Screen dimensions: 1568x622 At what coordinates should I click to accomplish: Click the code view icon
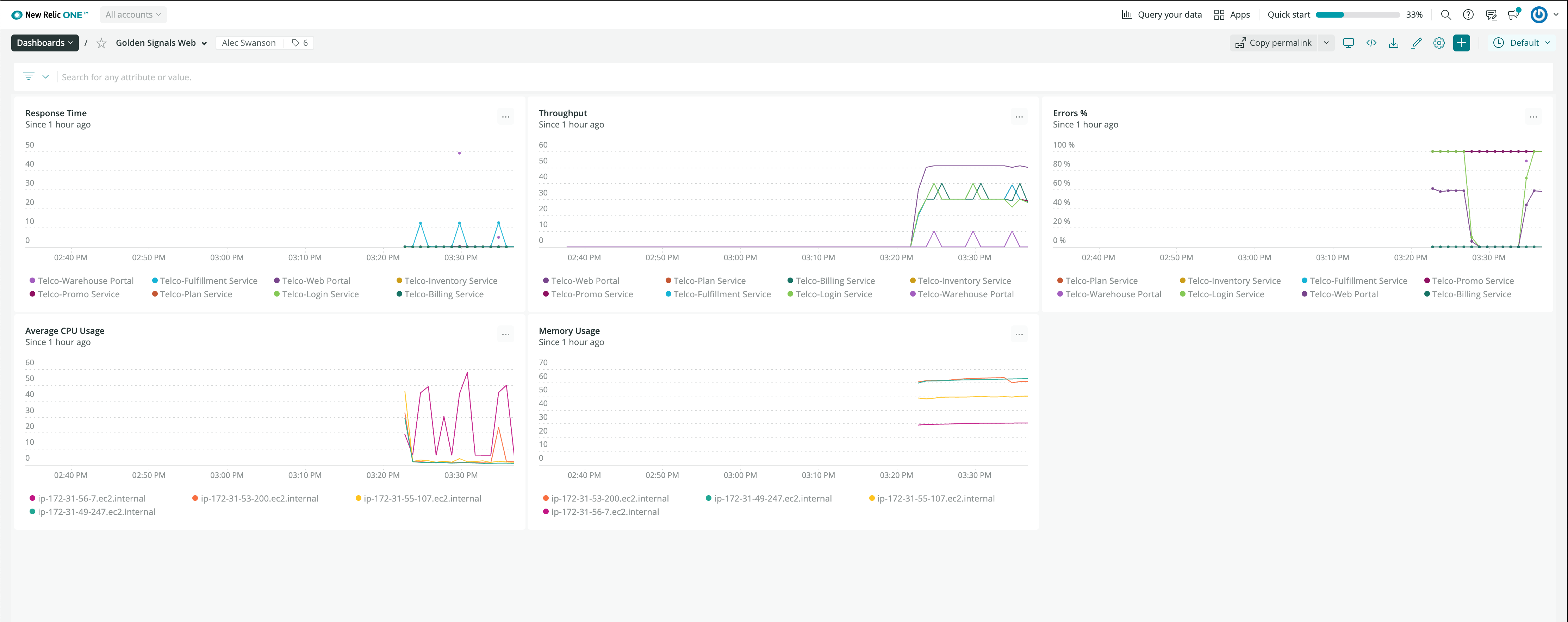pos(1371,43)
